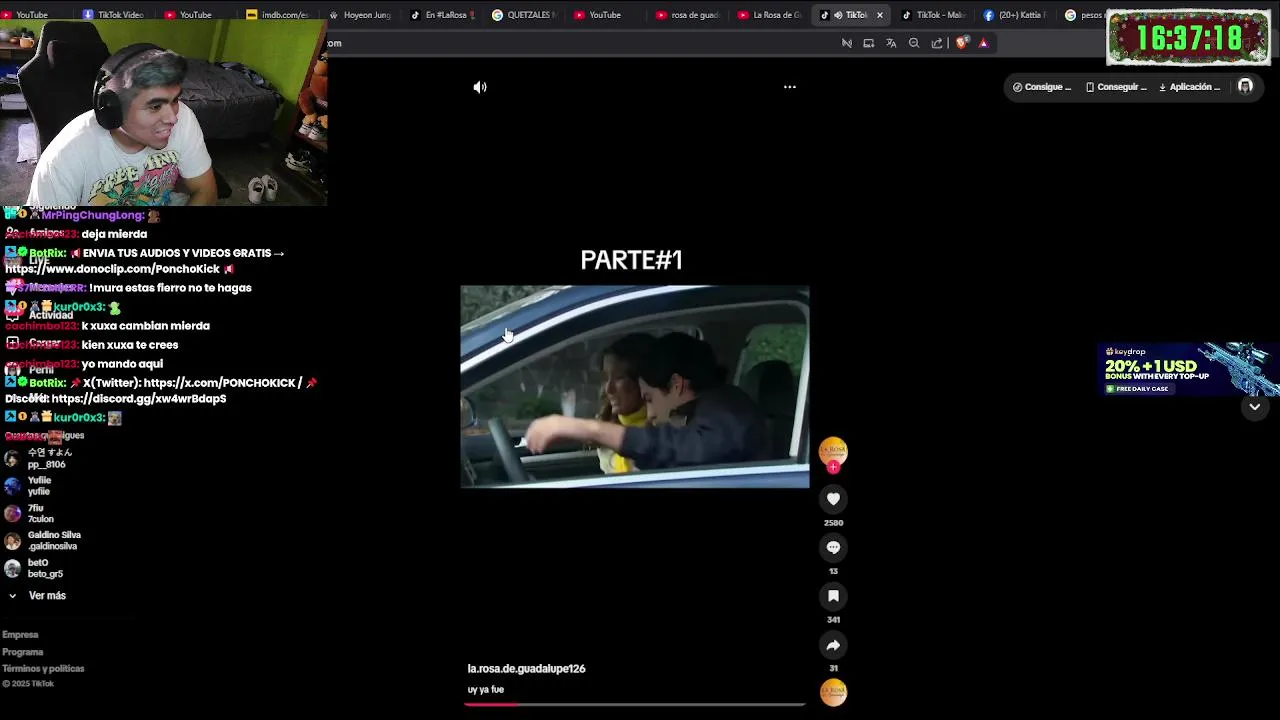
Task: Share video with the arrow icon
Action: [833, 645]
